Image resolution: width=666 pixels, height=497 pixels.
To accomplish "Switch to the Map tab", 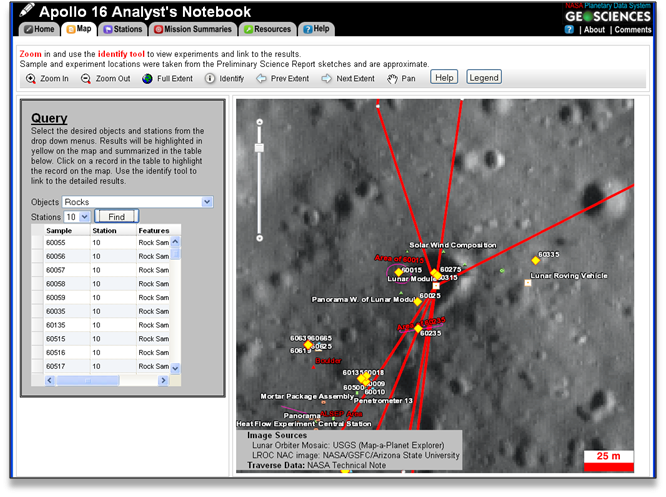I will [x=79, y=29].
